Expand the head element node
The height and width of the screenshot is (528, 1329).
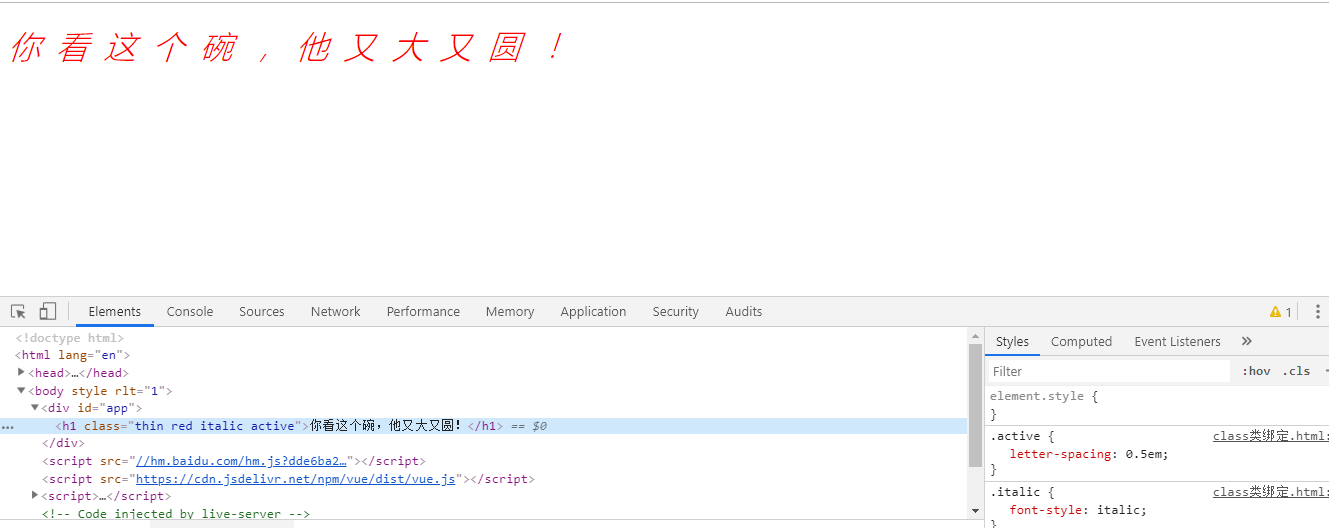tap(22, 373)
